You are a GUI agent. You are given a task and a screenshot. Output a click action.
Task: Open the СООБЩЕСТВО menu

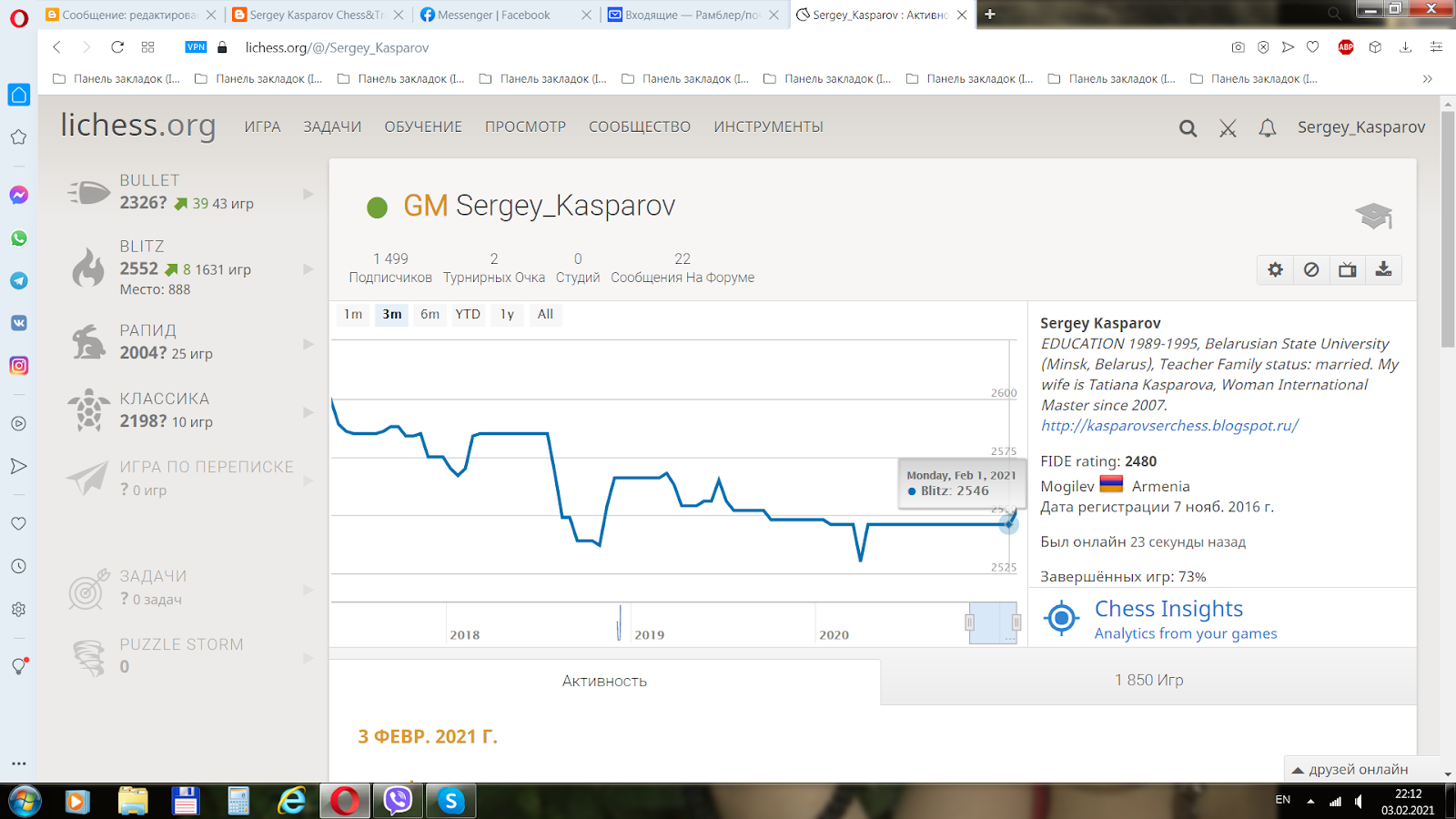[640, 126]
